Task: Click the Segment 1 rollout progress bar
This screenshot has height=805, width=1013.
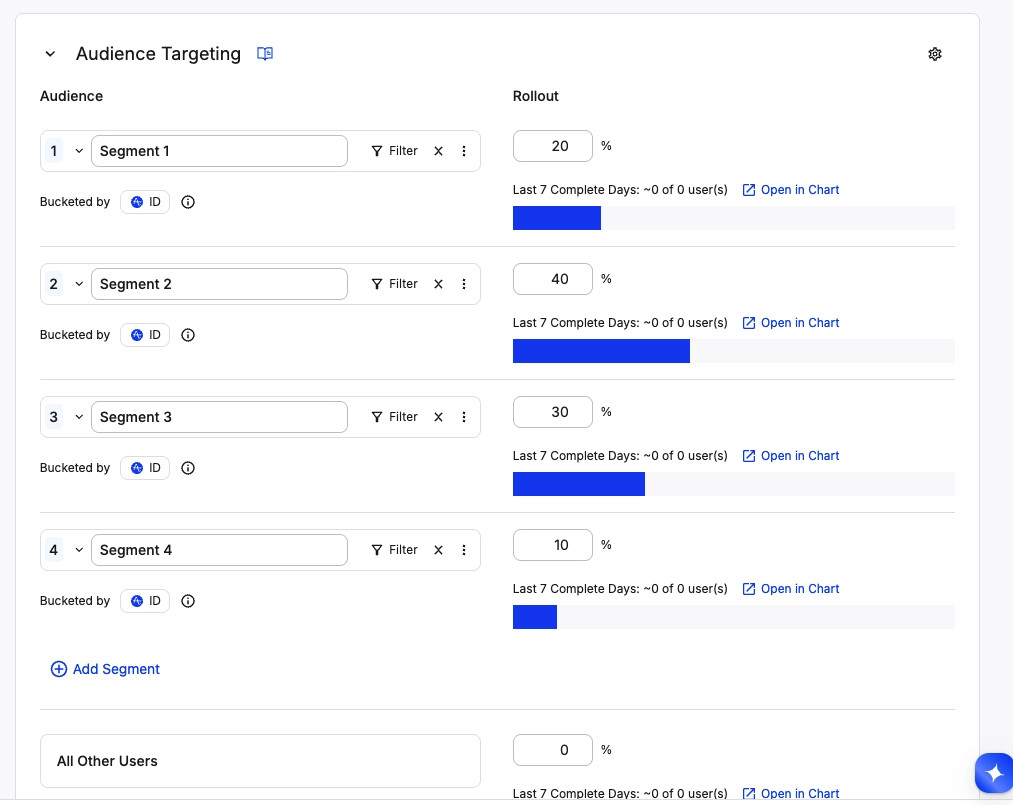Action: [734, 218]
